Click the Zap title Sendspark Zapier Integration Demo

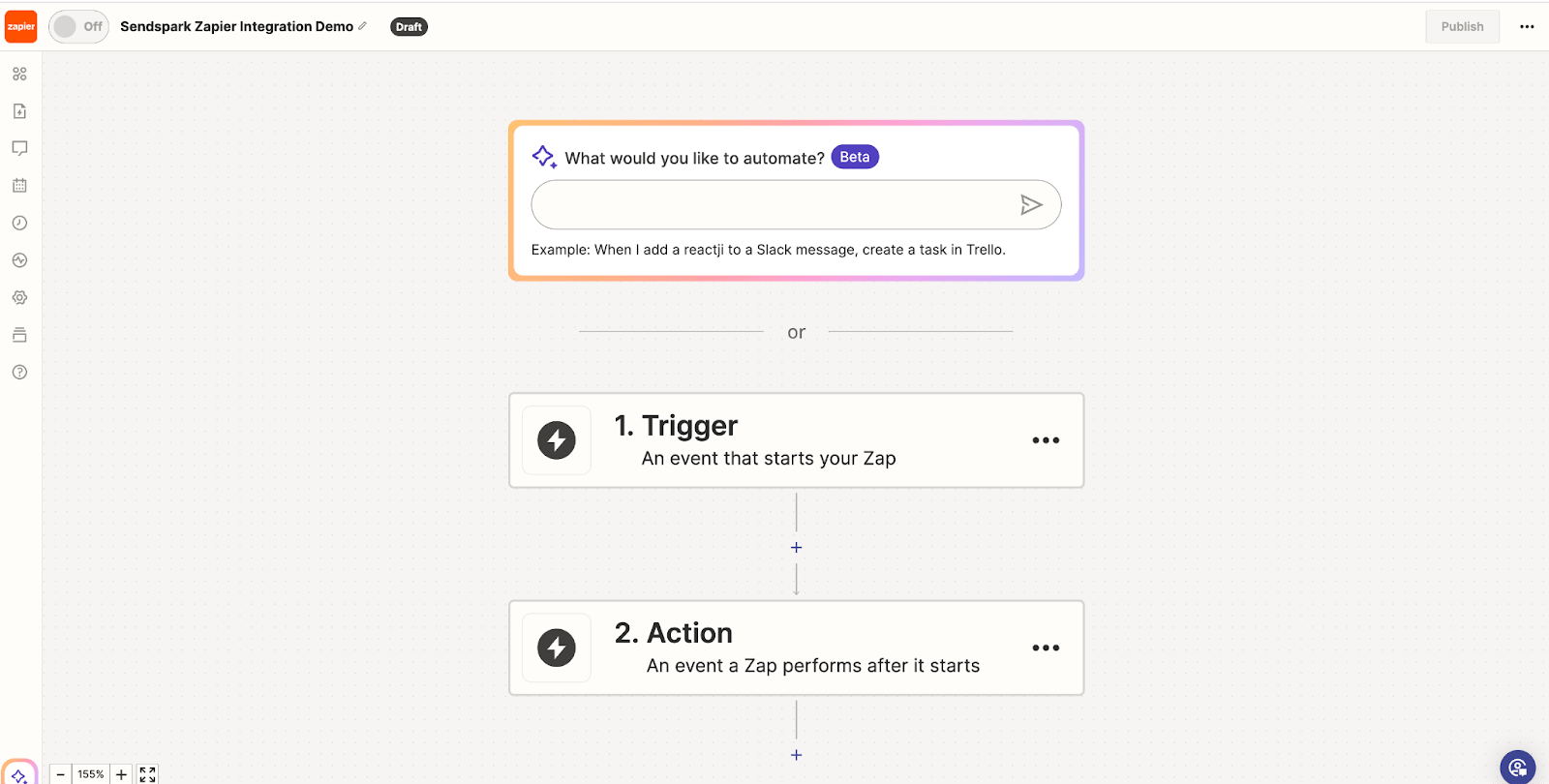point(236,26)
